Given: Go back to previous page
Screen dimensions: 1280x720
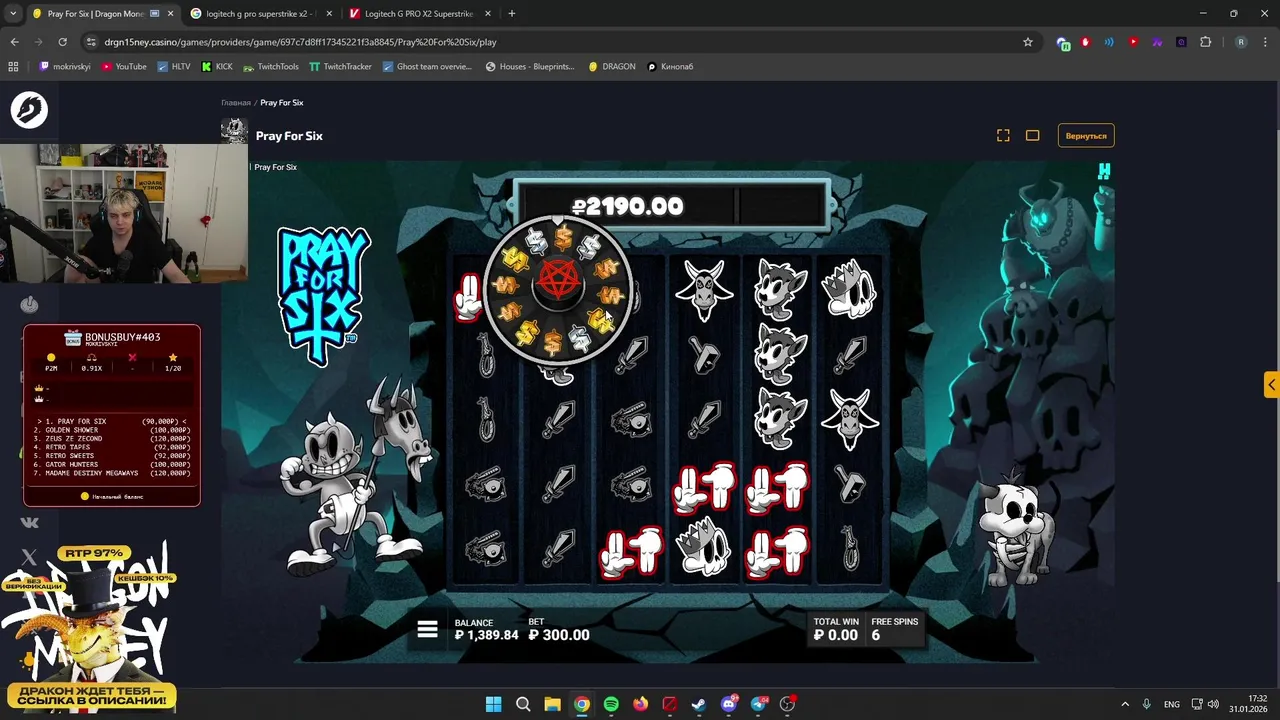Looking at the screenshot, I should 14,42.
